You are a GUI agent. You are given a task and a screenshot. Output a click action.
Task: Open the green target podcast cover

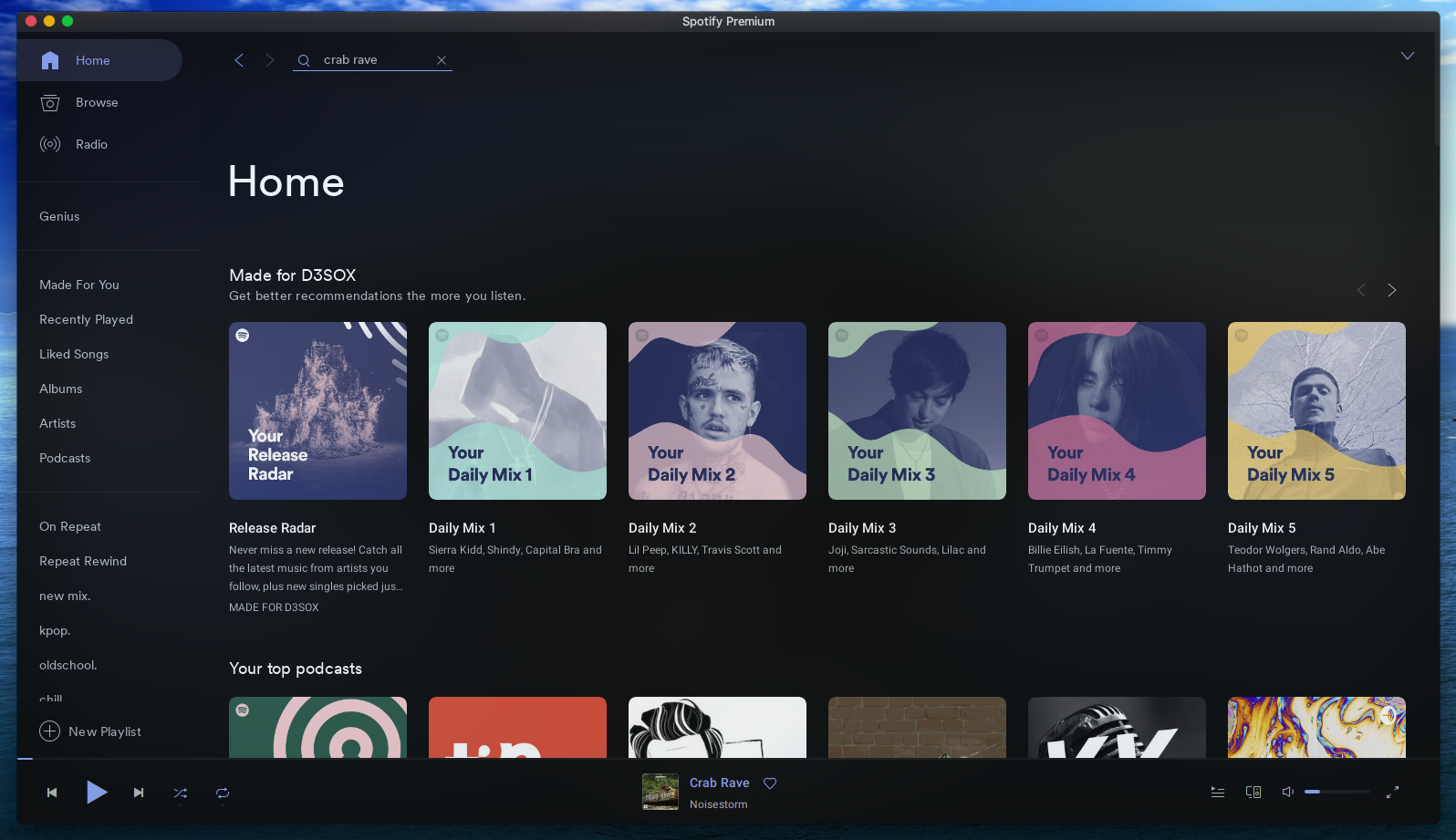(317, 727)
